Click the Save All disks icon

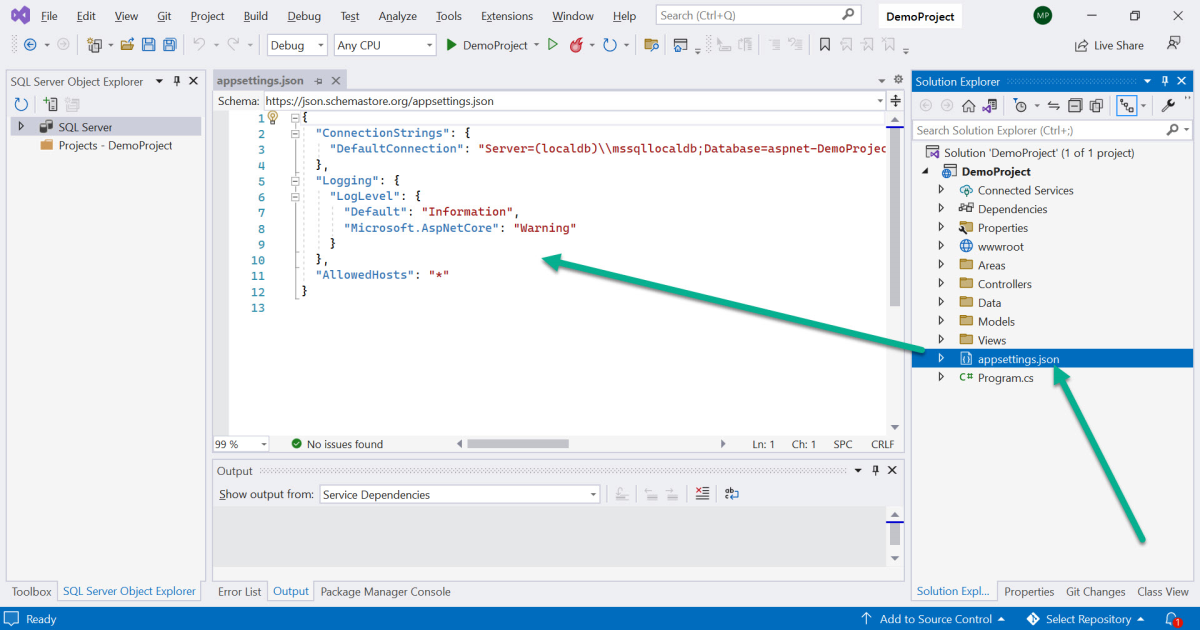(169, 45)
